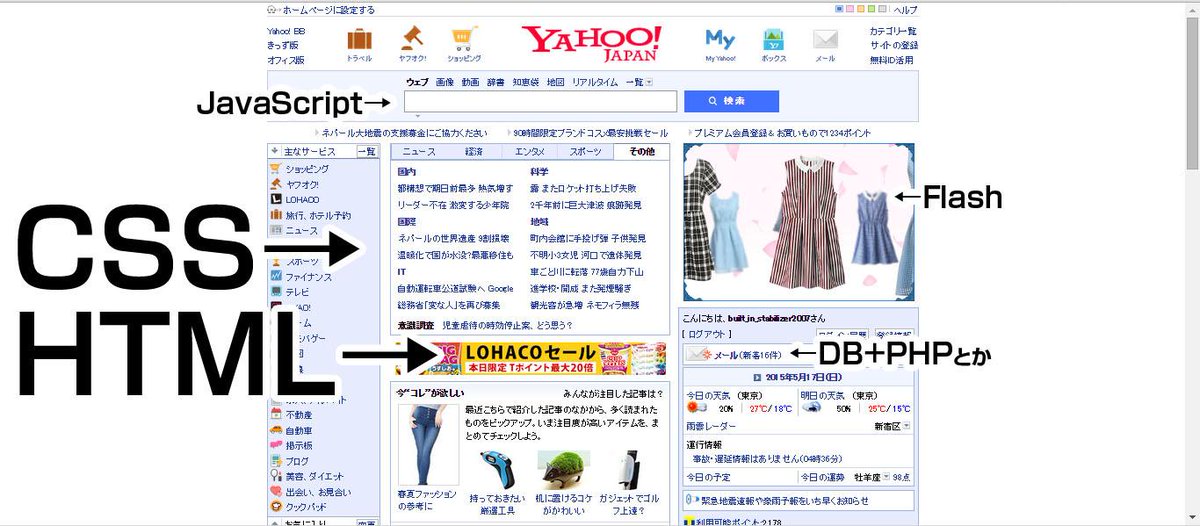Click the 一覧 button beside 主なサービス

coord(367,152)
